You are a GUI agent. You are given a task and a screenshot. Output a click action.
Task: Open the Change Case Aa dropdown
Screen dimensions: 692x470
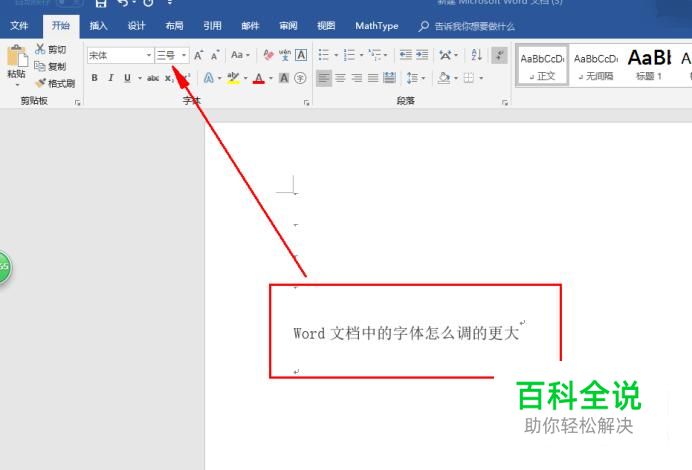click(241, 55)
